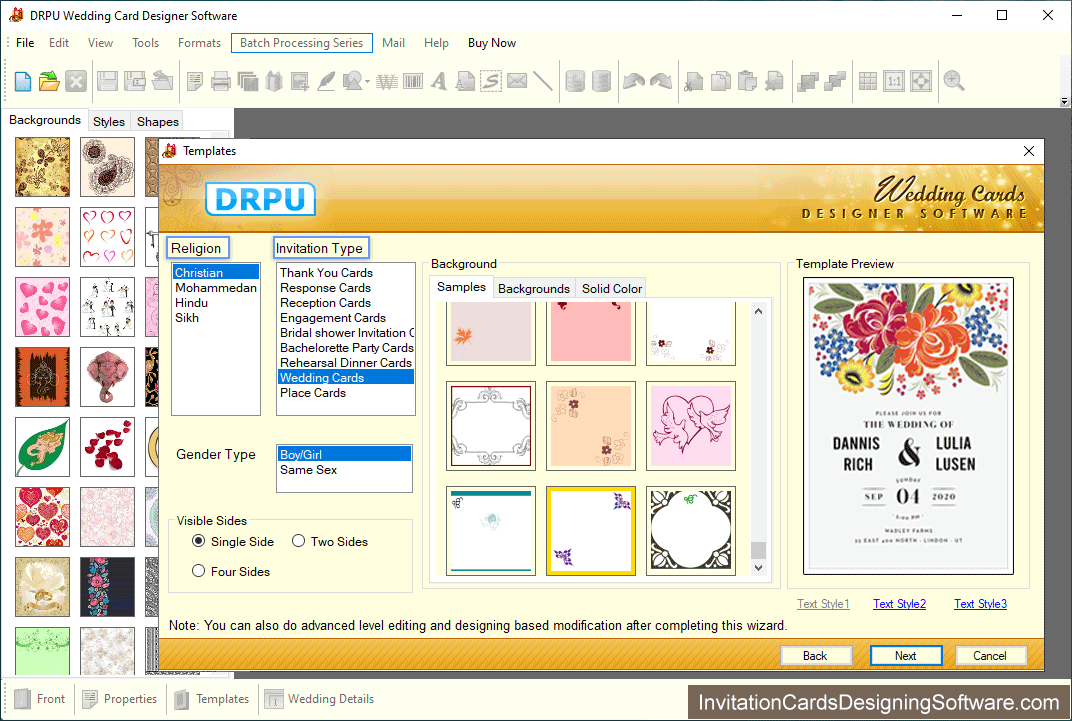Click the Bring to front icon
The image size is (1072, 721).
[x=807, y=81]
